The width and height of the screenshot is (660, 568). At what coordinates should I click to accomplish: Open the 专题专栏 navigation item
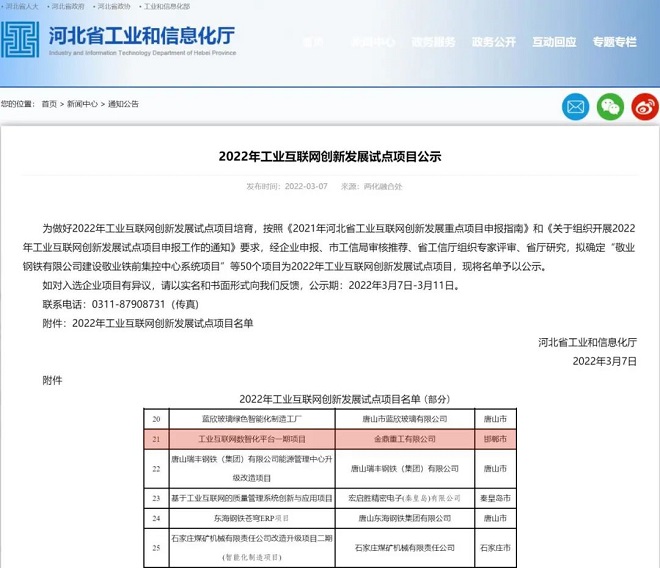click(x=614, y=42)
